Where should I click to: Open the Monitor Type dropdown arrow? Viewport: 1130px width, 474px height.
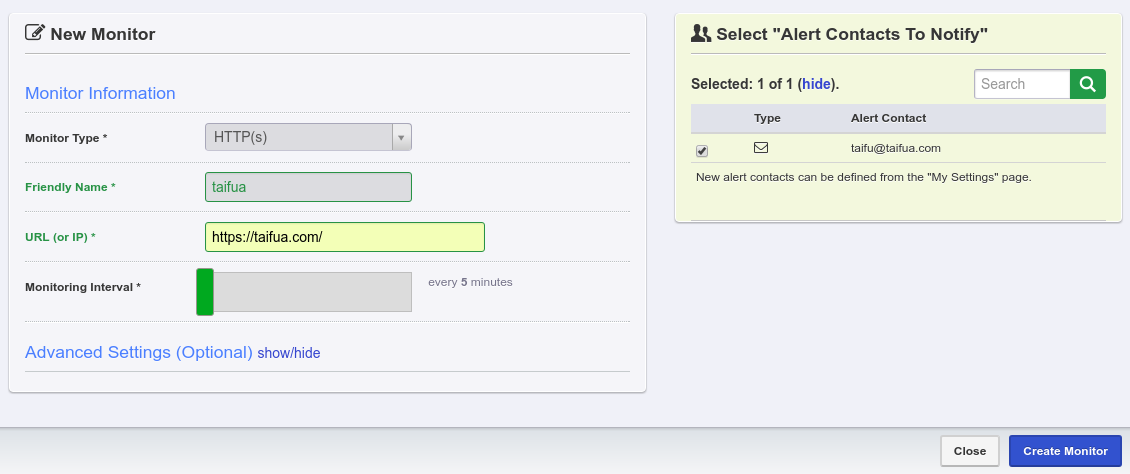401,137
